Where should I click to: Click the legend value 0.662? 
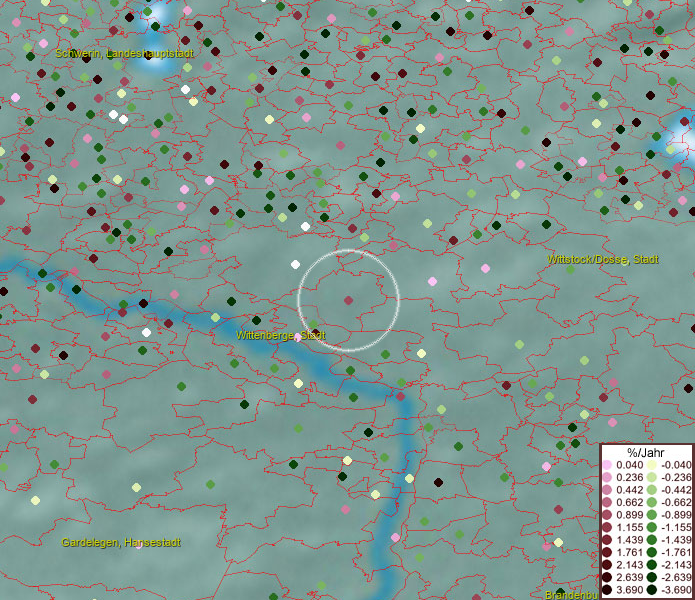point(629,503)
